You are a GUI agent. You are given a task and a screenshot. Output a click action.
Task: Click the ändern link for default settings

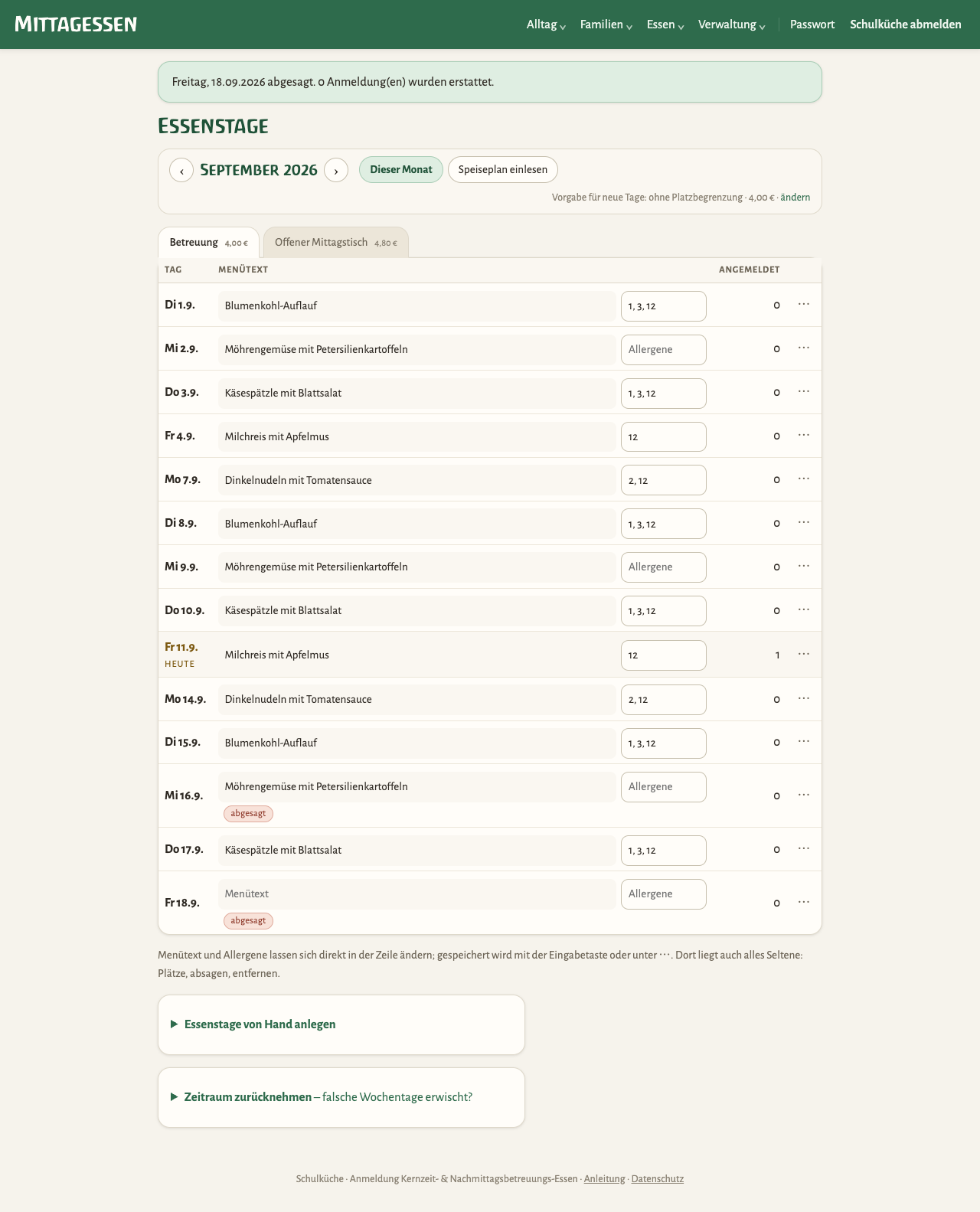pyautogui.click(x=795, y=198)
